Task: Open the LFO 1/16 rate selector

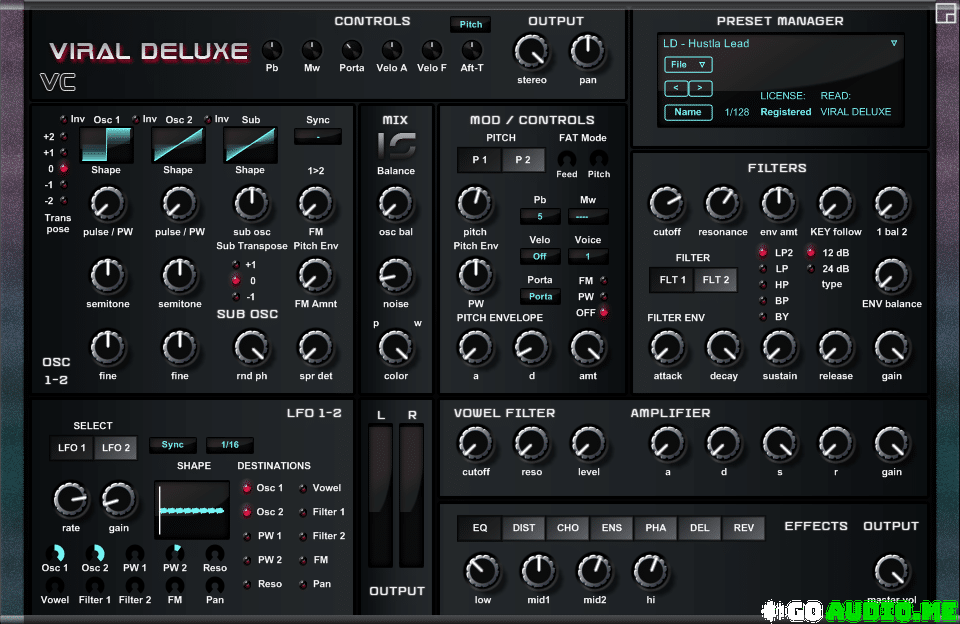Action: pos(230,445)
